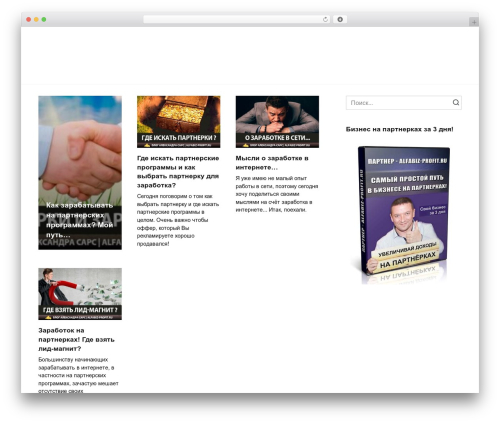Image resolution: width=500 pixels, height=423 pixels.
Task: Click the reload icon in address bar
Action: click(x=325, y=20)
